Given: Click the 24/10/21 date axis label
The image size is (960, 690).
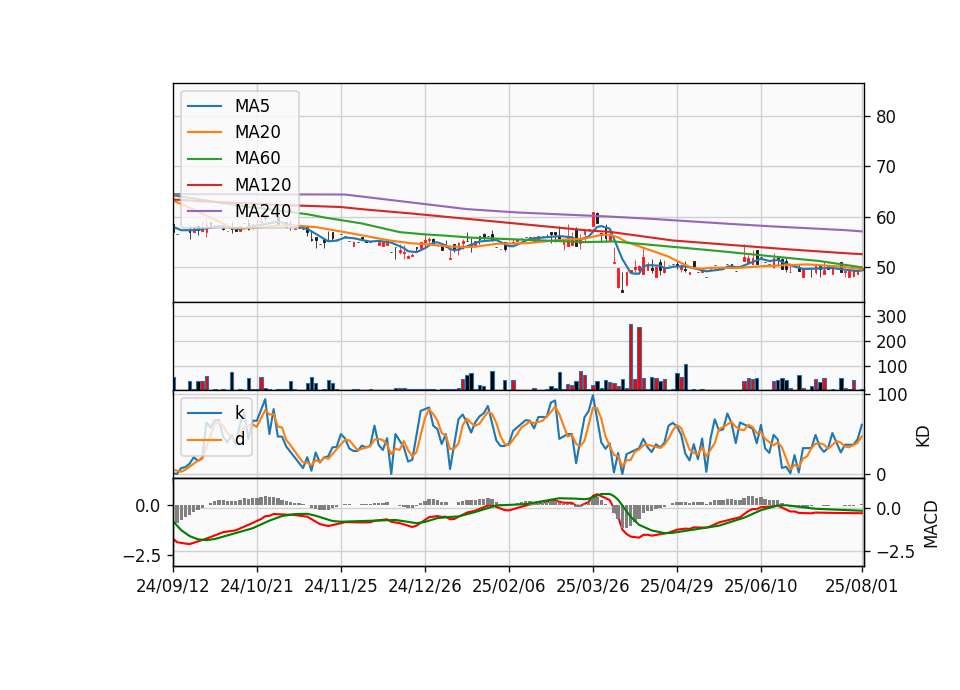Looking at the screenshot, I should pyautogui.click(x=257, y=587).
